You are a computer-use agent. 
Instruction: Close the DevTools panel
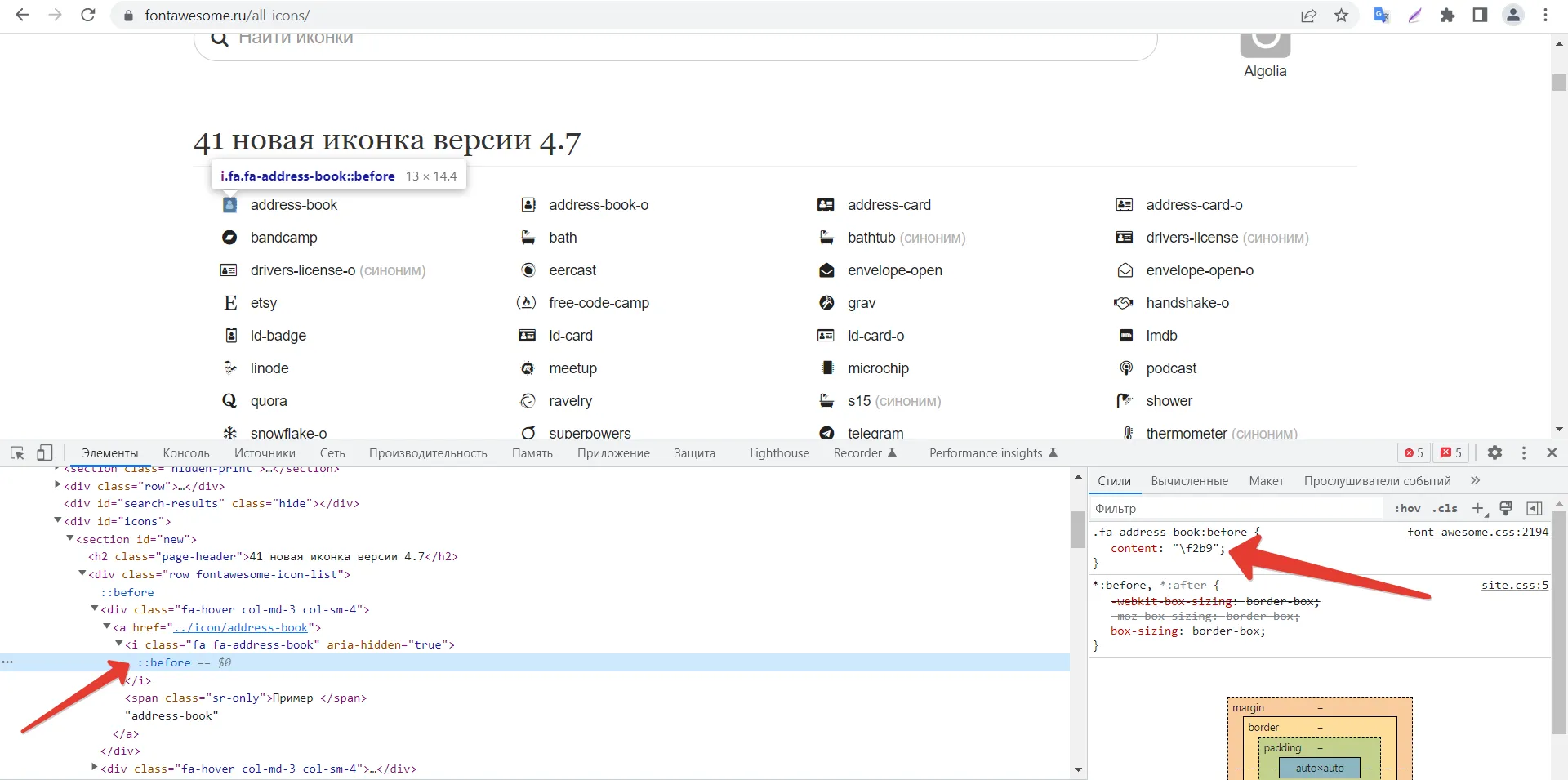1552,452
